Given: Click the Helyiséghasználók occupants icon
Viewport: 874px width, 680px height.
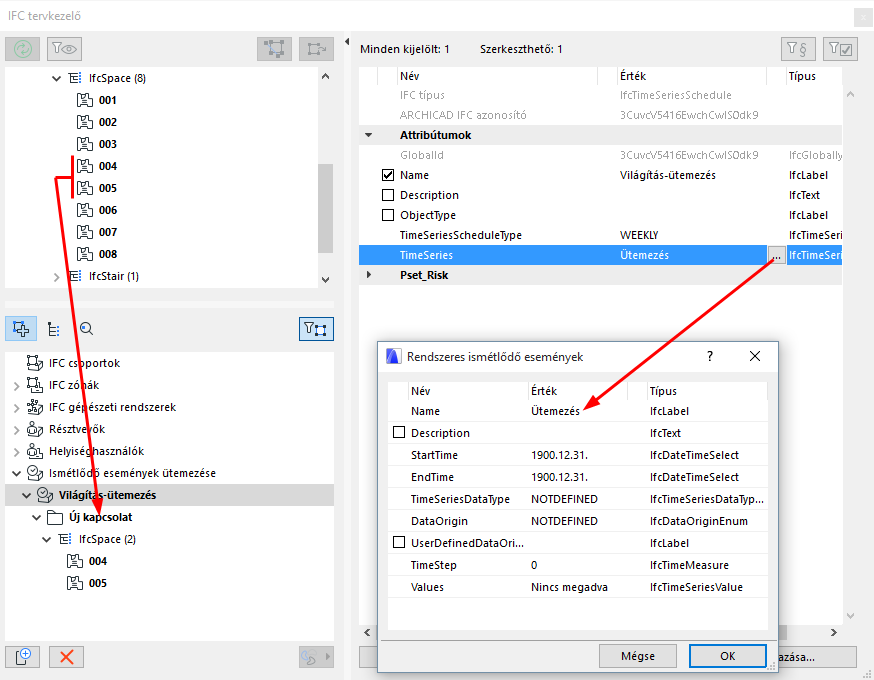Looking at the screenshot, I should [35, 451].
